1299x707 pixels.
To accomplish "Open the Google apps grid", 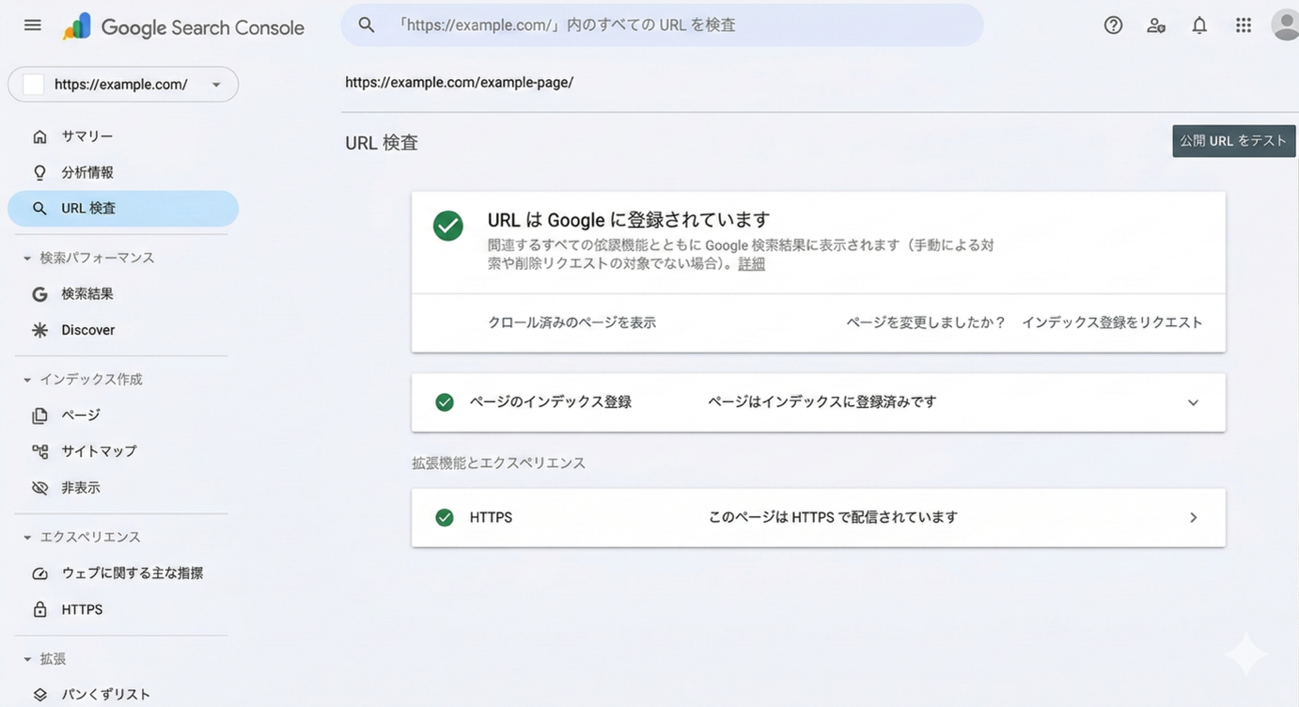I will click(1243, 26).
